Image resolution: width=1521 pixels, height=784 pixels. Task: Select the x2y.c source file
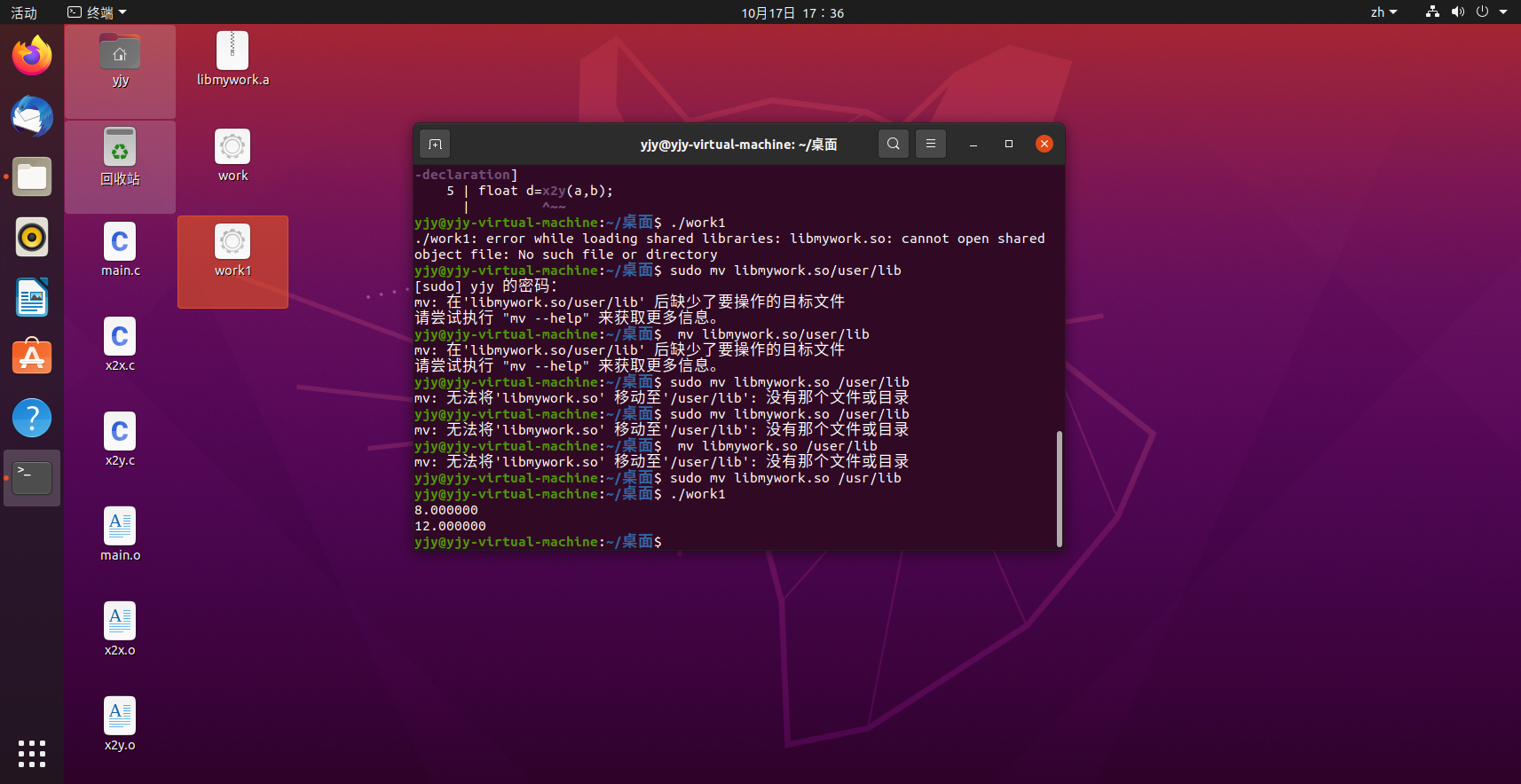pyautogui.click(x=120, y=440)
